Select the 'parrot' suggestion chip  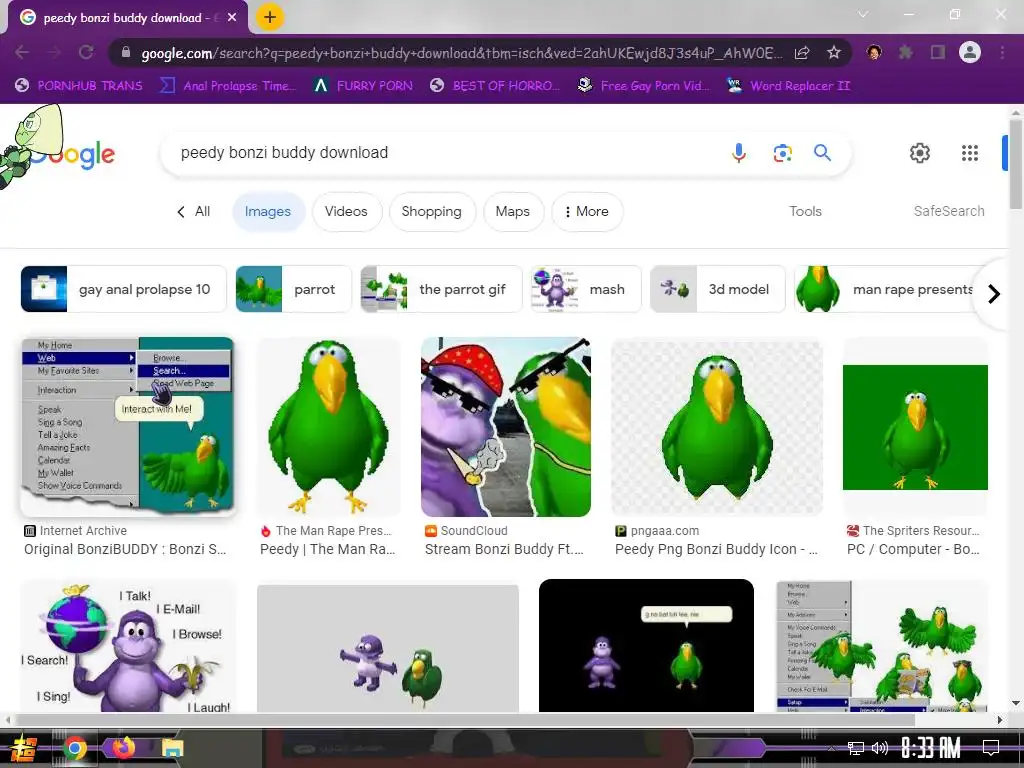click(x=293, y=289)
